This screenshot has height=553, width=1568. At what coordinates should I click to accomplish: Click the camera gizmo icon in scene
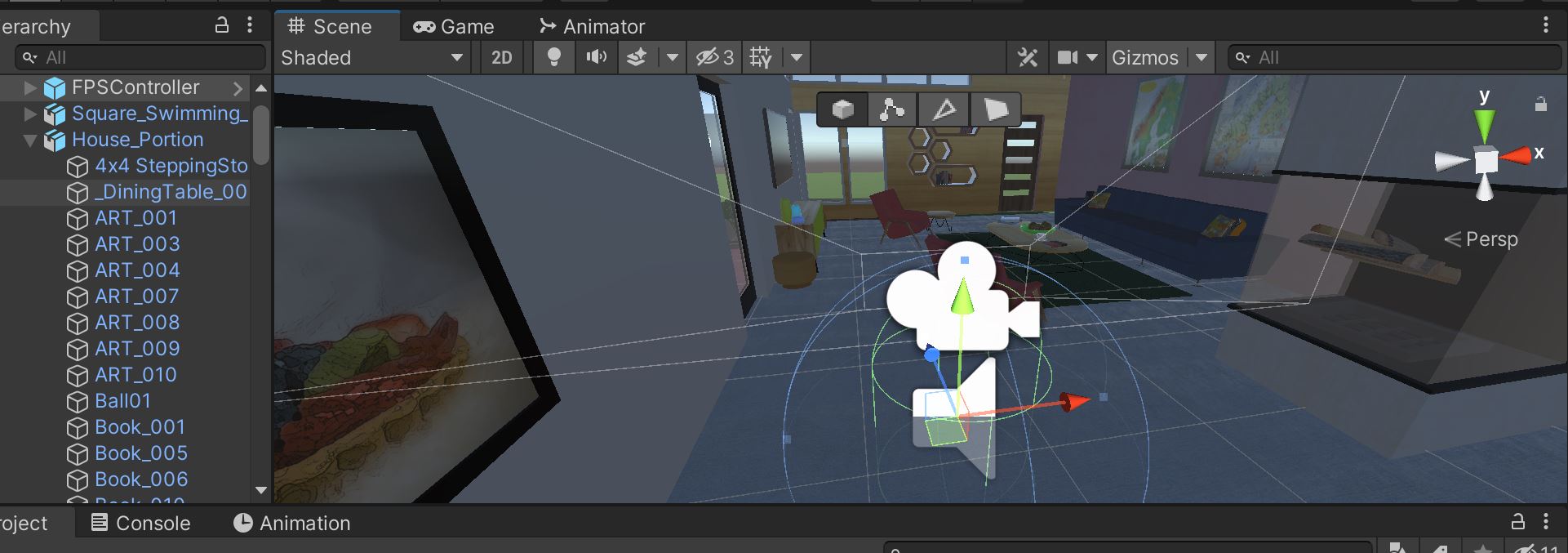tap(962, 298)
